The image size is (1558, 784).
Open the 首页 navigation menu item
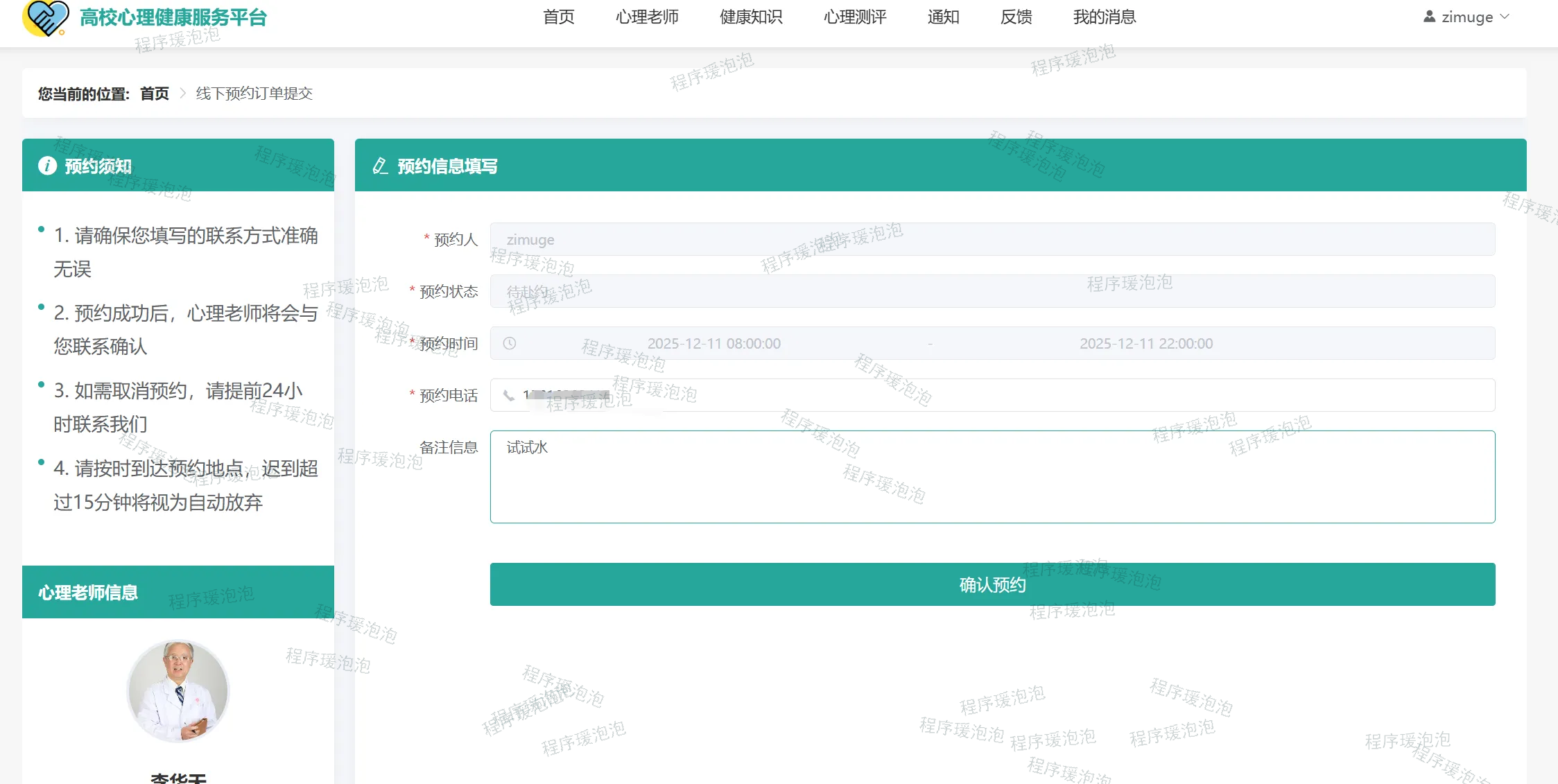click(x=558, y=17)
